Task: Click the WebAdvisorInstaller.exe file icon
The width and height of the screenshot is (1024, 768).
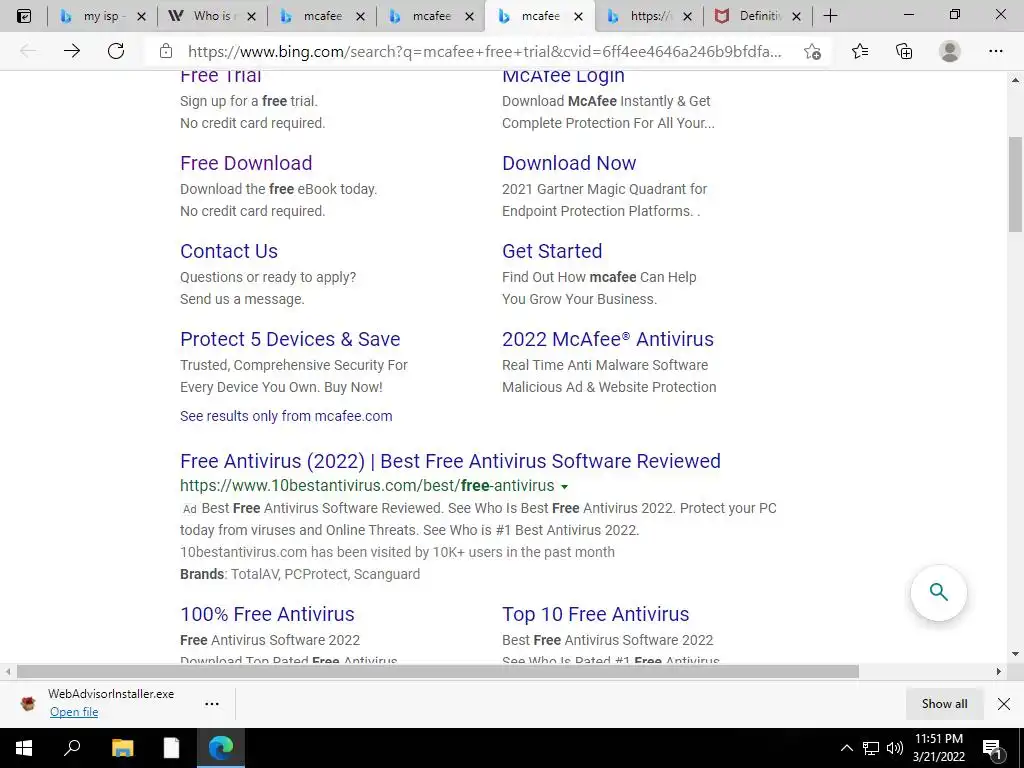Action: 27,703
